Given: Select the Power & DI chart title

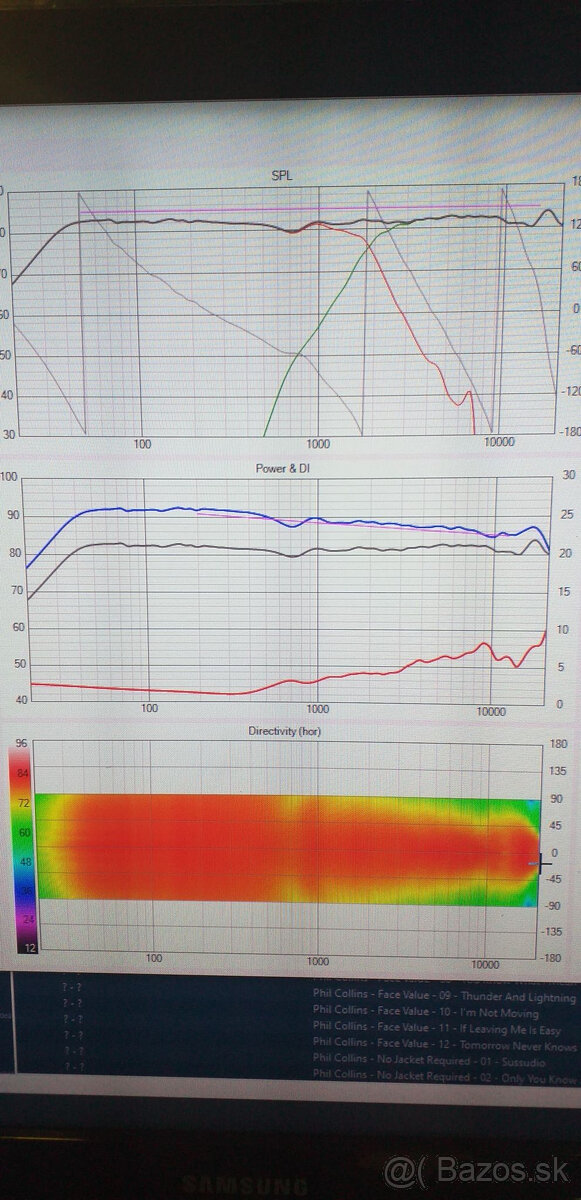Looking at the screenshot, I should 286,467.
